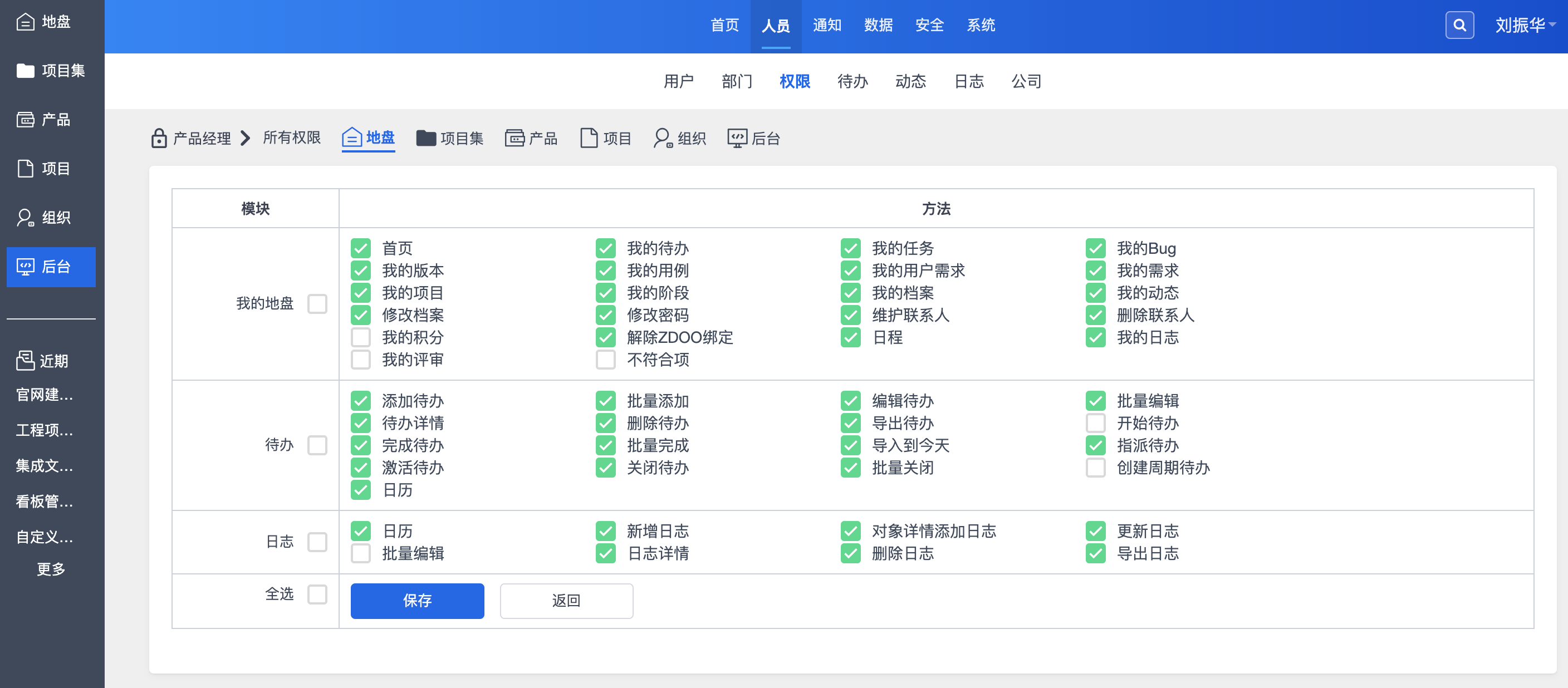Uncheck the 我的Bug permission
The height and width of the screenshot is (688, 1568).
pyautogui.click(x=1095, y=248)
